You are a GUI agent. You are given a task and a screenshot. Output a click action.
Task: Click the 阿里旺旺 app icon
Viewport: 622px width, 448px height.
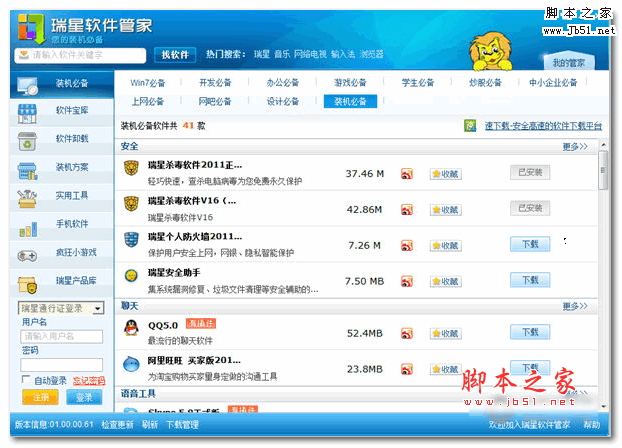[x=131, y=364]
